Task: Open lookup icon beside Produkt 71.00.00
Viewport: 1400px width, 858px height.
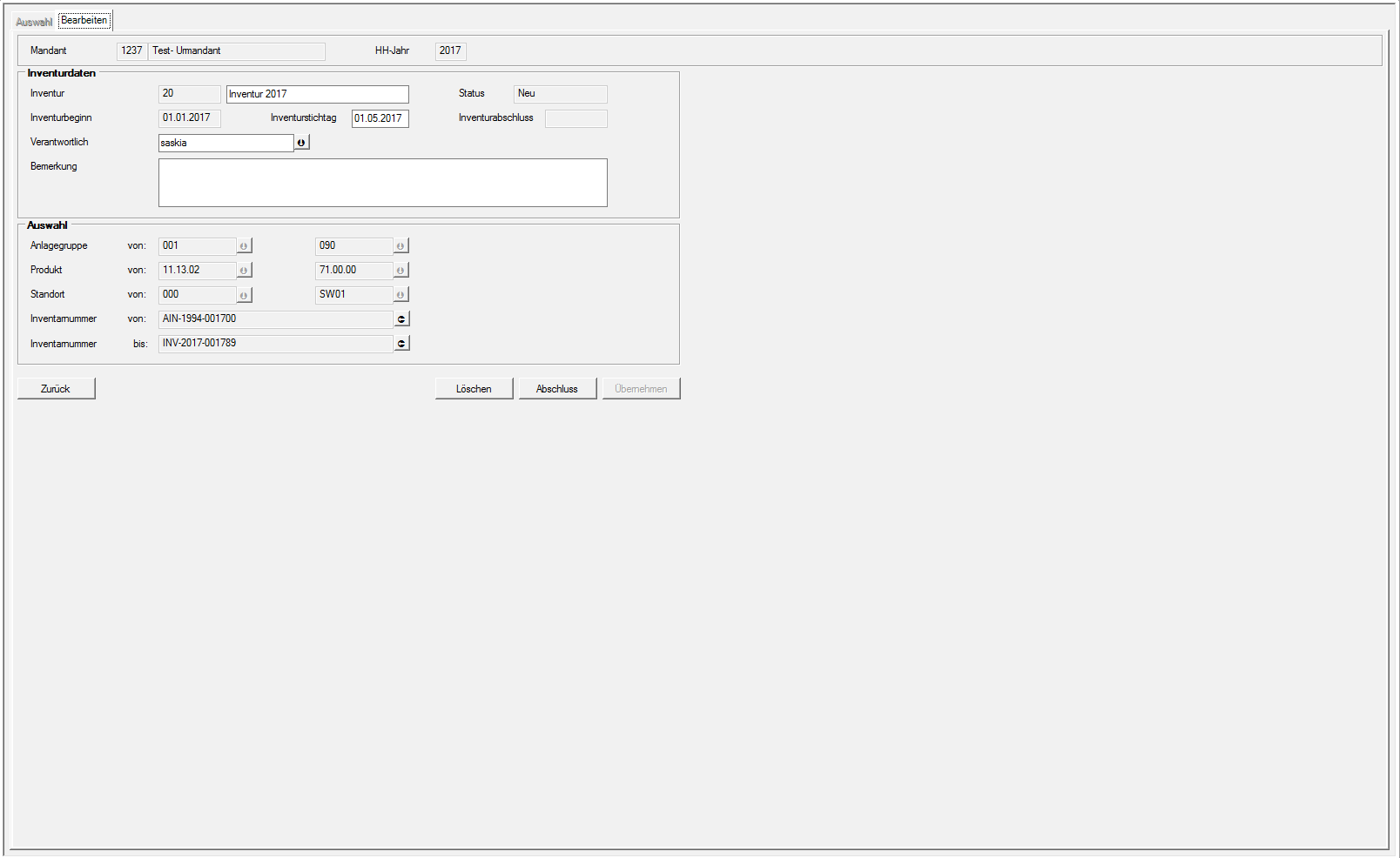Action: [400, 271]
